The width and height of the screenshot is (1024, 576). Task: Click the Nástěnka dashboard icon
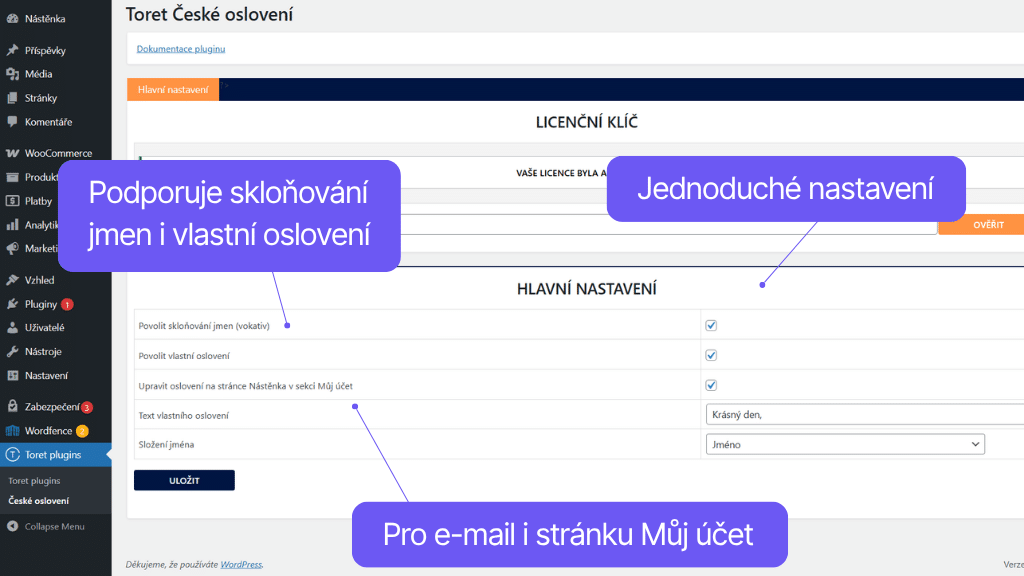point(12,18)
